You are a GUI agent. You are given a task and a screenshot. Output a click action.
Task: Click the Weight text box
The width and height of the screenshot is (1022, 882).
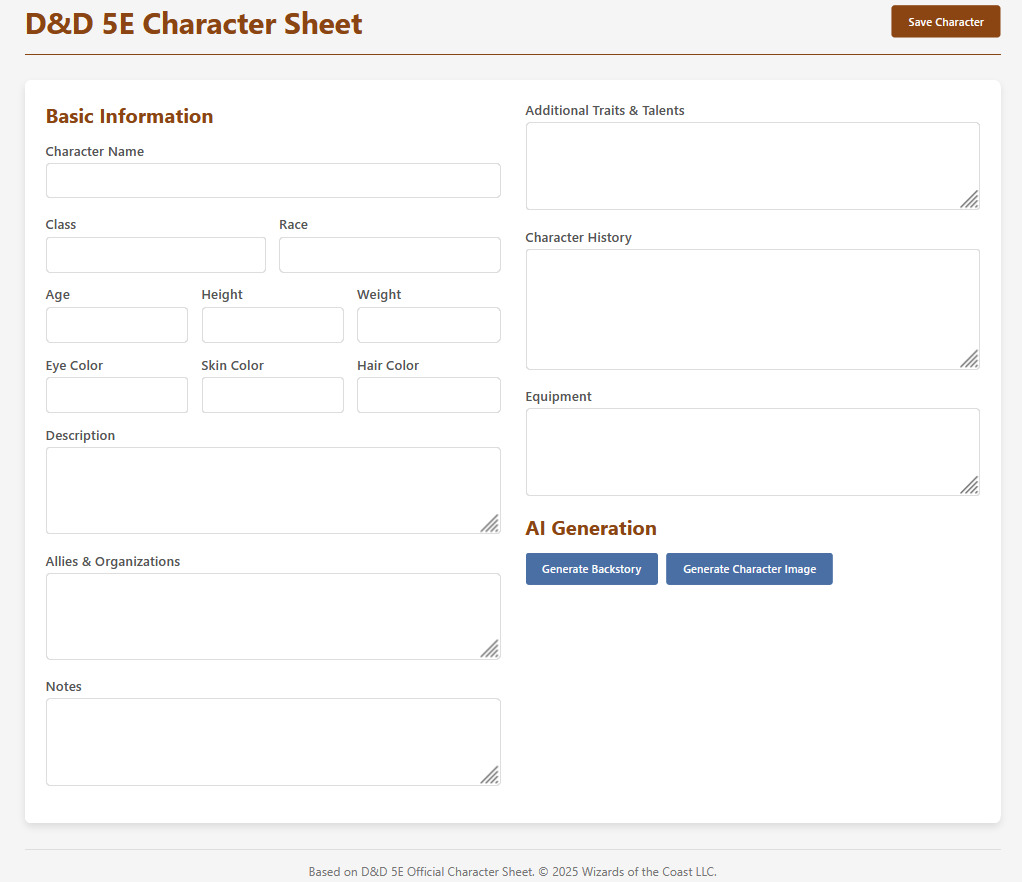(428, 325)
